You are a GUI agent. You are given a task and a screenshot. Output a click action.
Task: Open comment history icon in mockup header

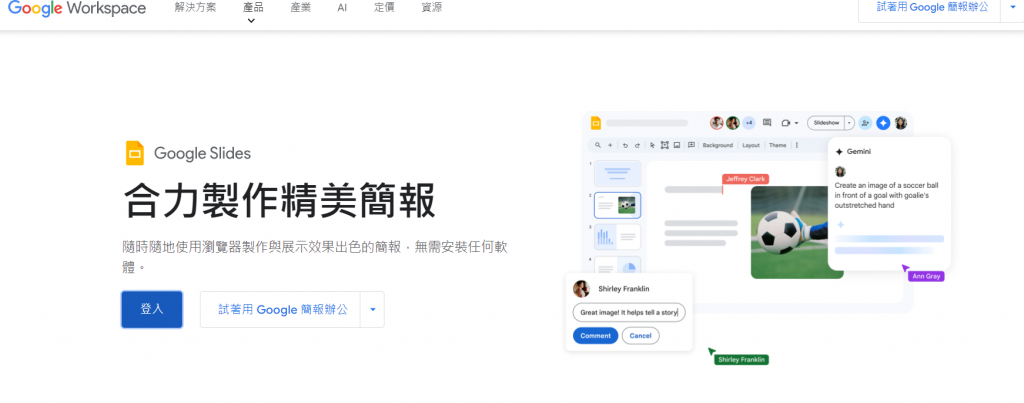click(767, 122)
